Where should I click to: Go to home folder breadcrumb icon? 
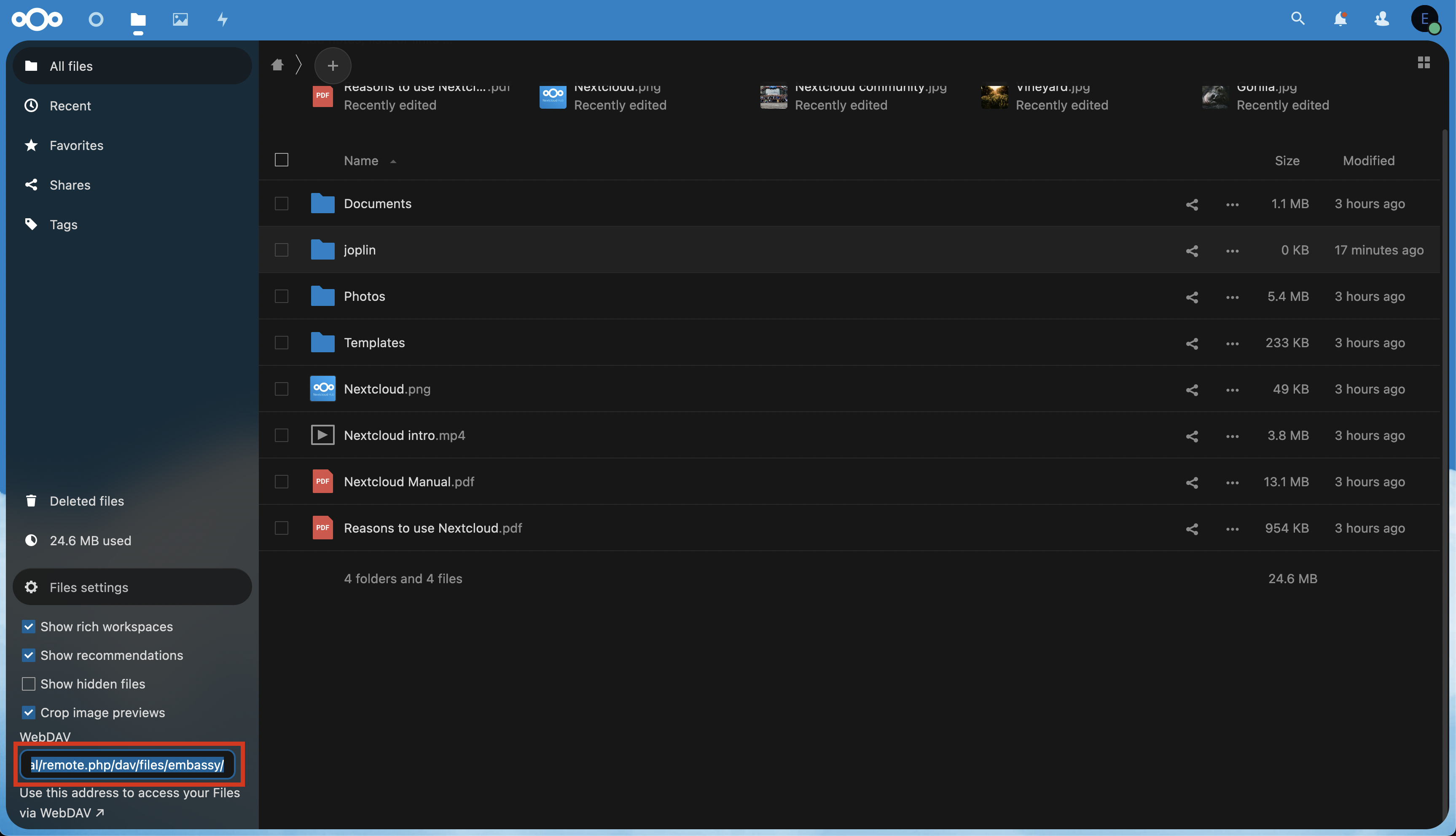click(277, 65)
